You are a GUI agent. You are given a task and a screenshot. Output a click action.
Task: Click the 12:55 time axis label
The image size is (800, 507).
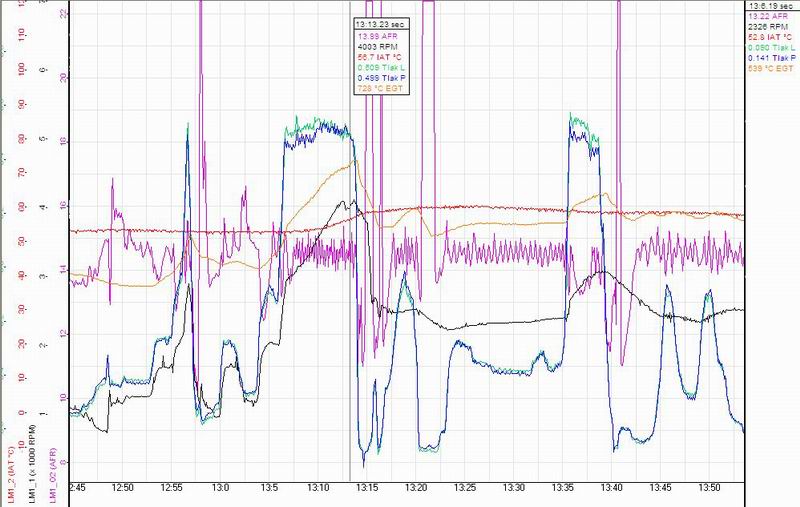pos(171,488)
